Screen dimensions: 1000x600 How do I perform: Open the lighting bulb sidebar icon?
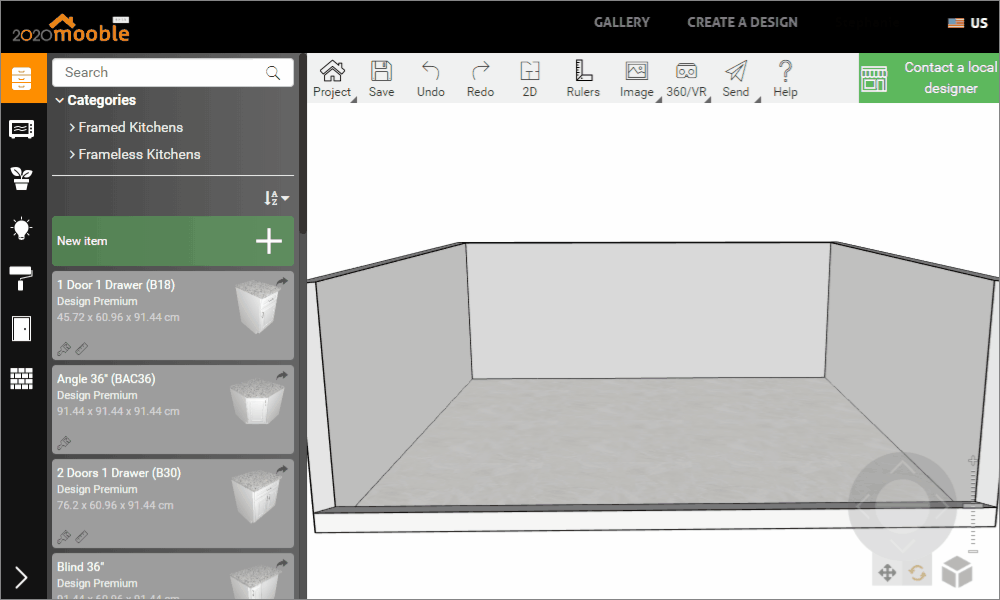[22, 228]
